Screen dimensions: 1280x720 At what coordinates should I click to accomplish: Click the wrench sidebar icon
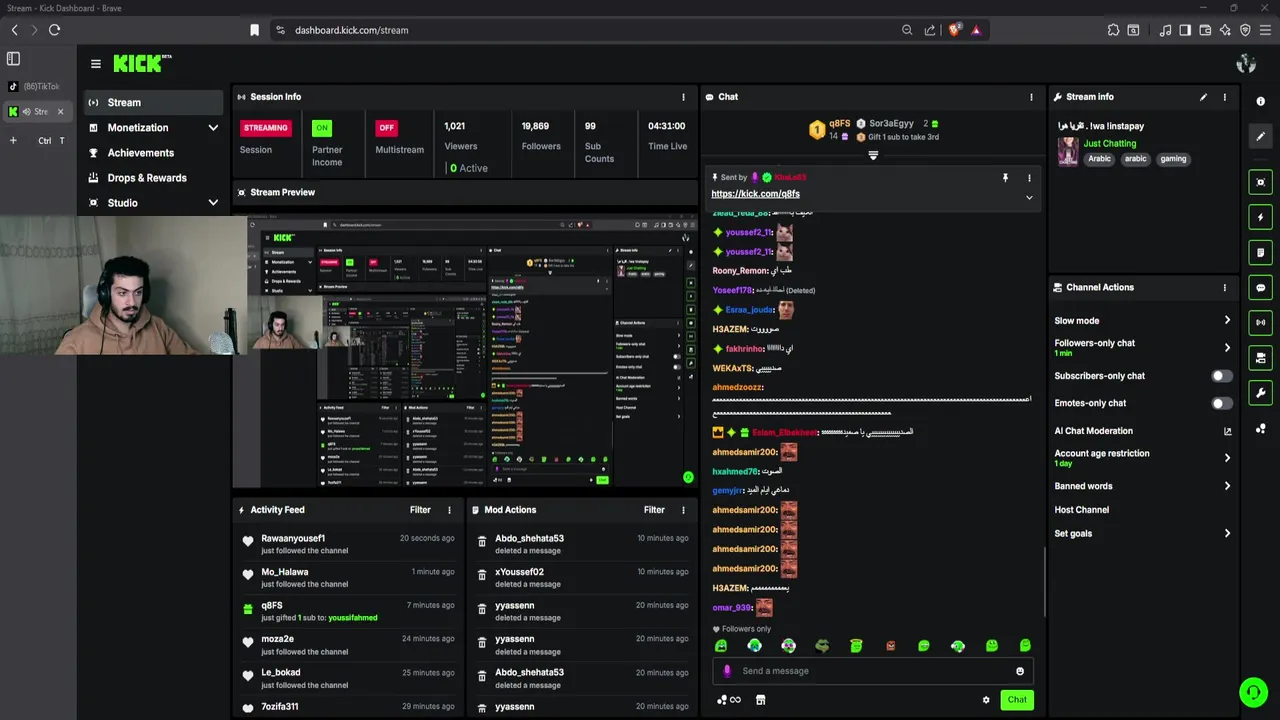tap(1260, 392)
